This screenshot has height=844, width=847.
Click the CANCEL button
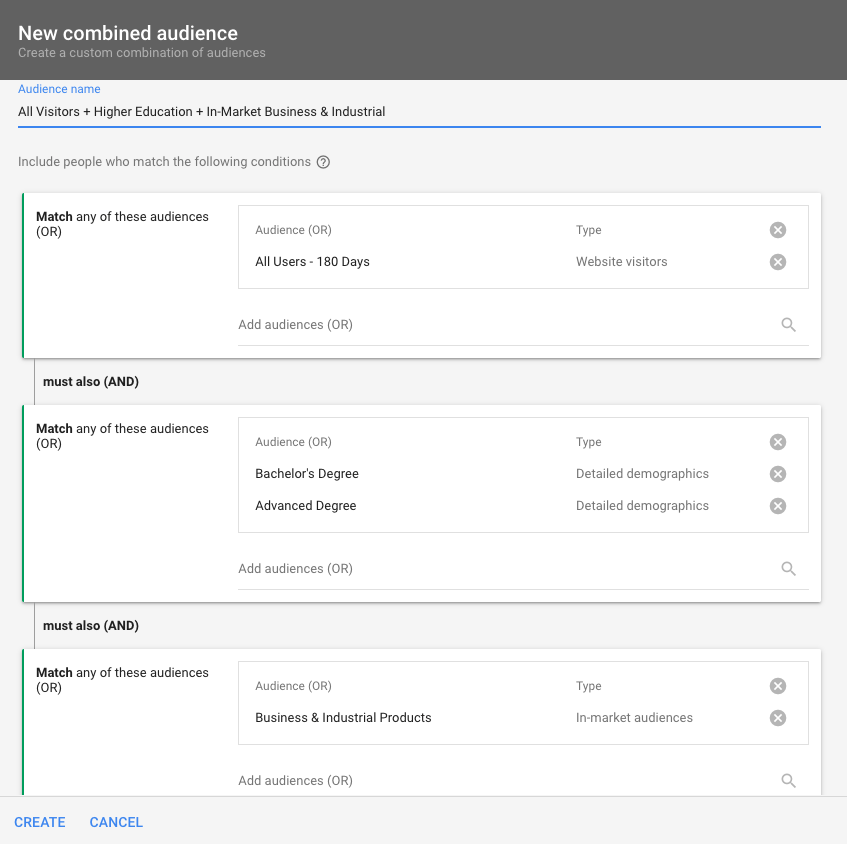pyautogui.click(x=116, y=822)
